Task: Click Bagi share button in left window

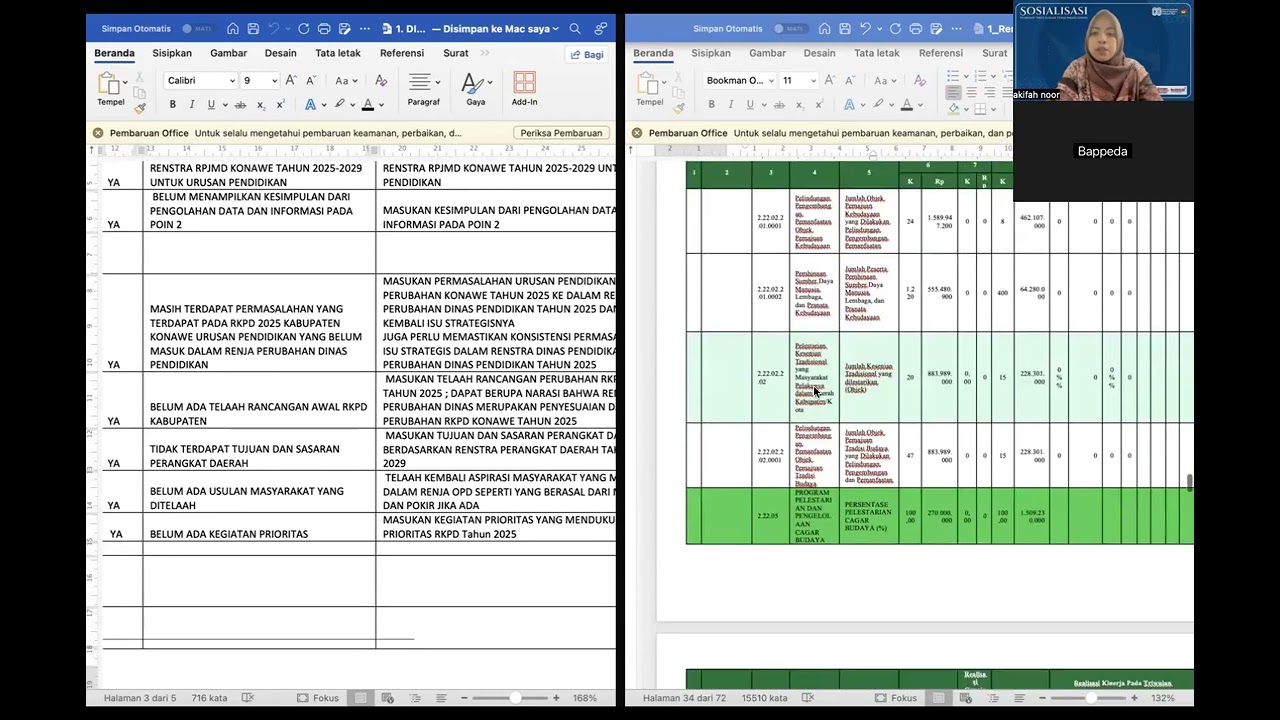Action: (587, 54)
